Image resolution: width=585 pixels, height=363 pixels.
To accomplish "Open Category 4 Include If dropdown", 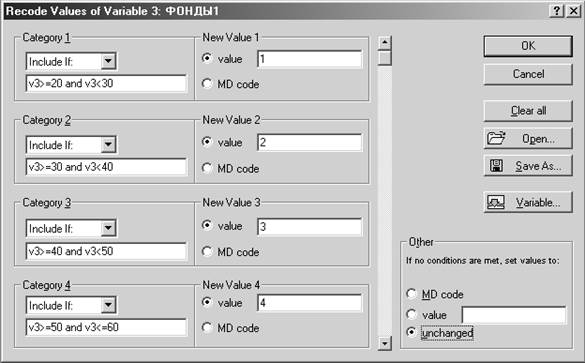I will 108,305.
